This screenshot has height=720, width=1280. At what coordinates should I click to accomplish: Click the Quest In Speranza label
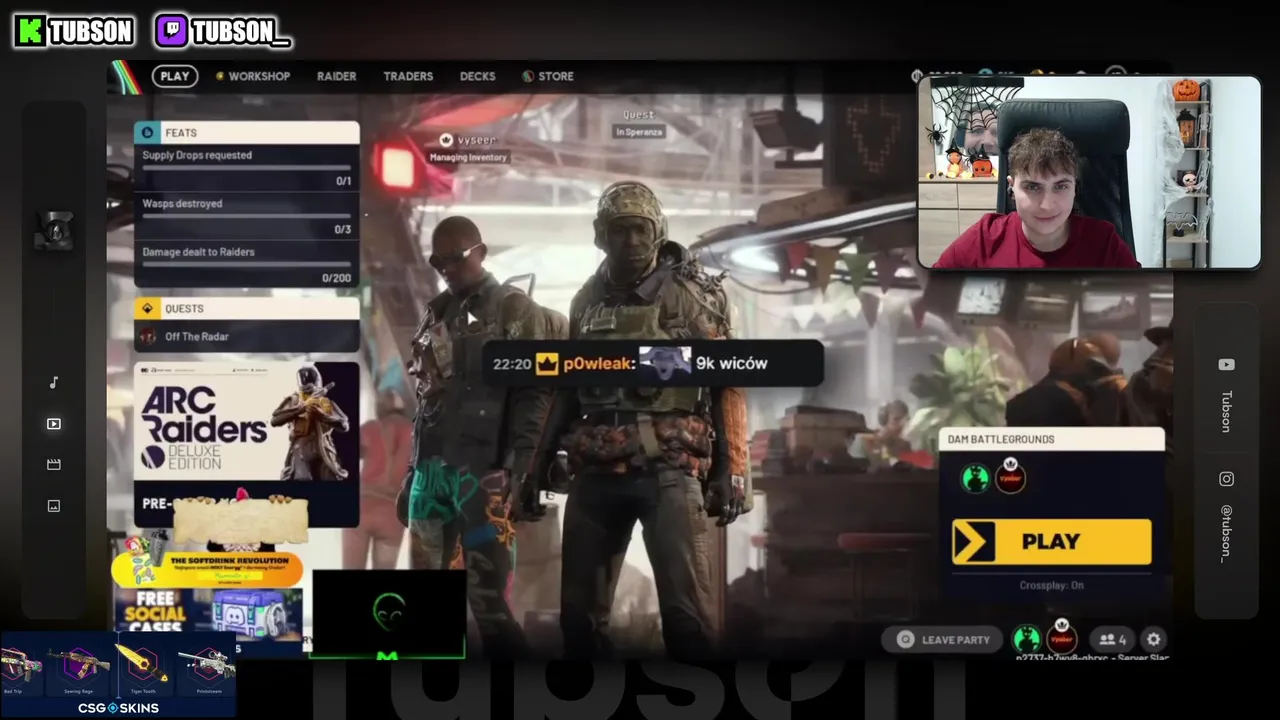tap(639, 124)
